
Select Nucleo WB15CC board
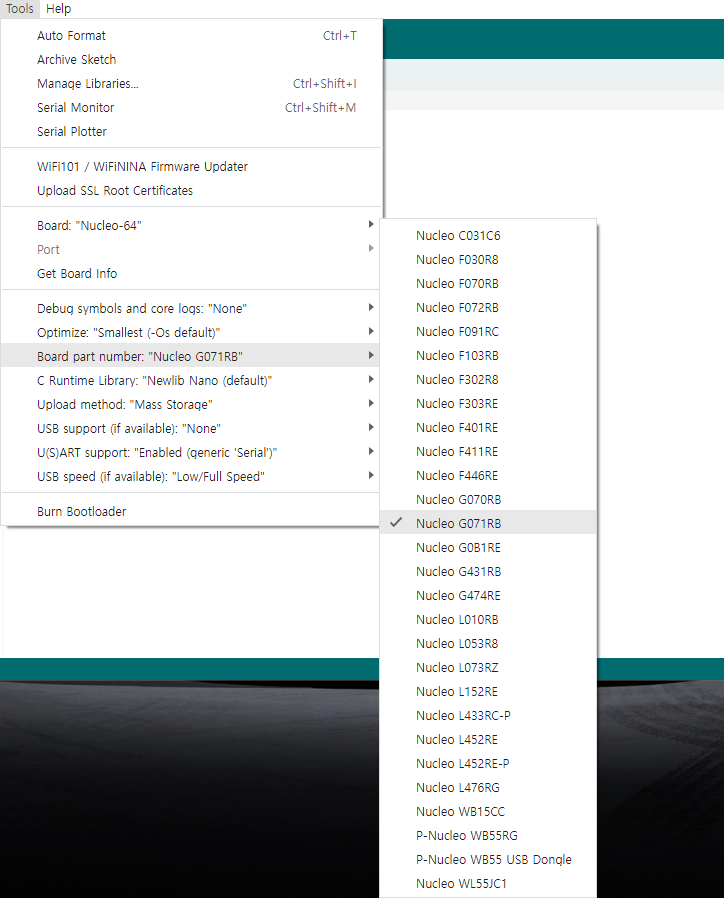pos(488,813)
